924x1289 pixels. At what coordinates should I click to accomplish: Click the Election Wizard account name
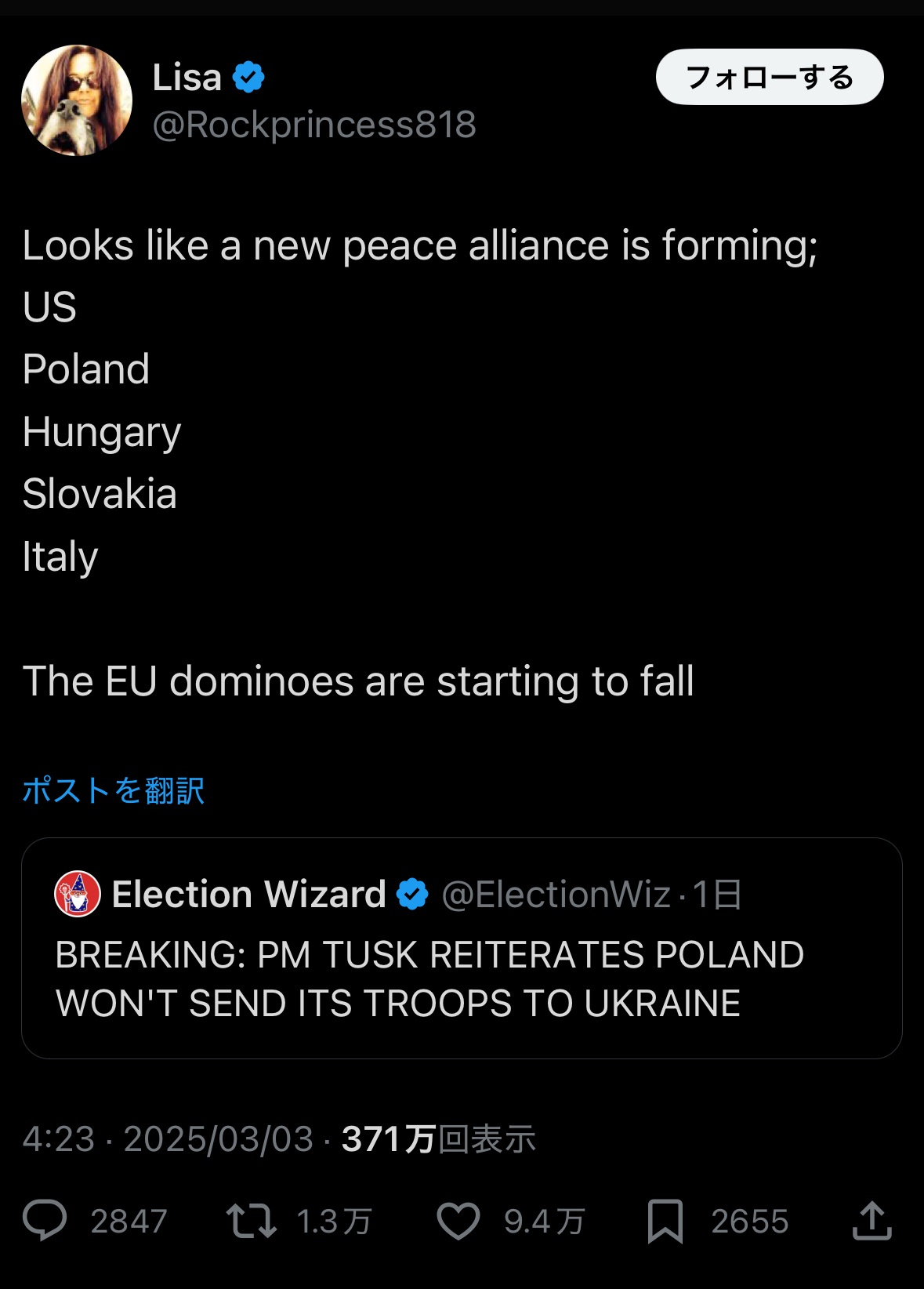[x=248, y=895]
